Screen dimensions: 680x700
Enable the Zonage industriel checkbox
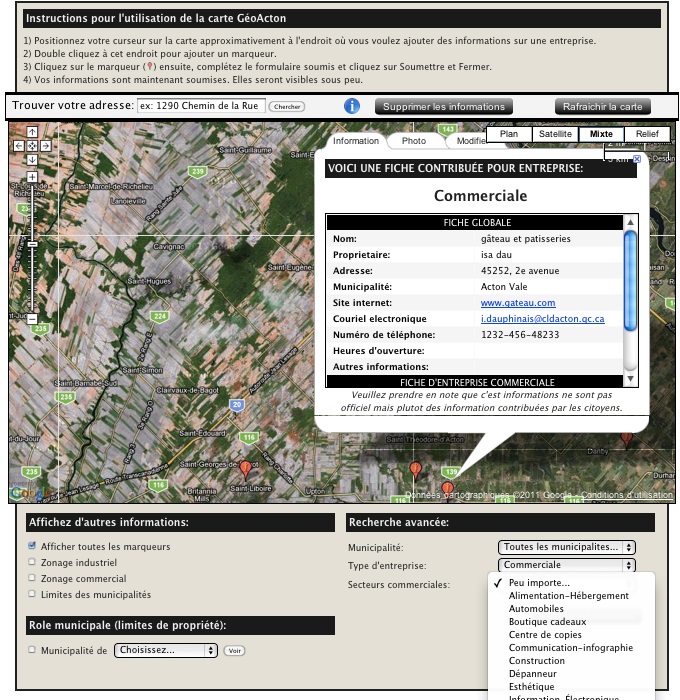click(x=32, y=562)
